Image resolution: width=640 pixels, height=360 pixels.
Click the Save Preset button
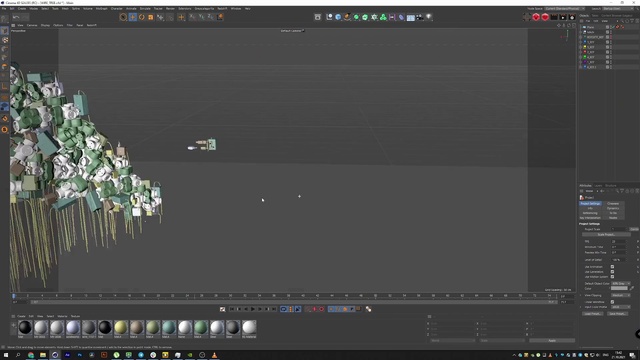coord(617,314)
